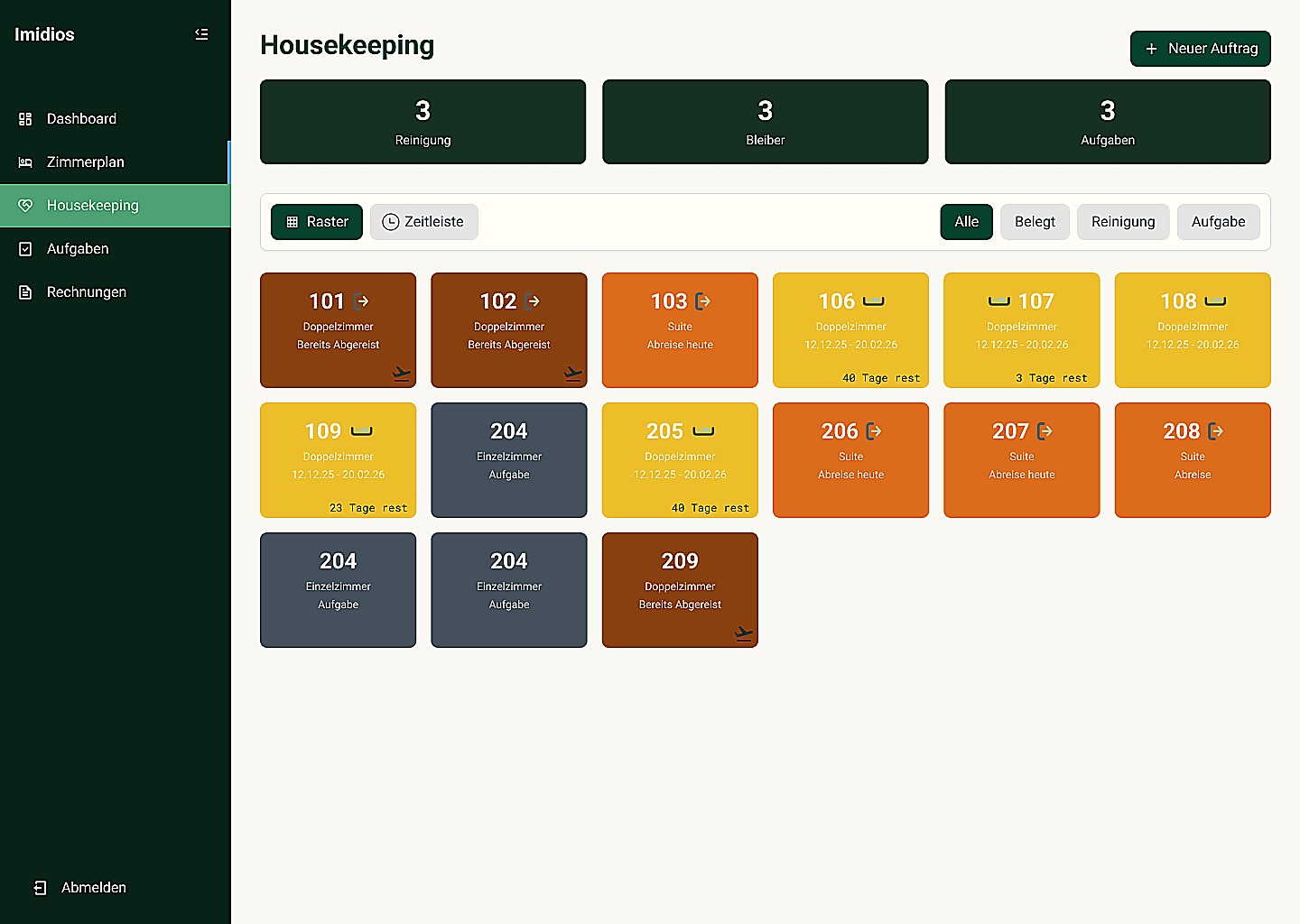Click the bed icon beside room number 107
1300x924 pixels.
click(x=998, y=301)
